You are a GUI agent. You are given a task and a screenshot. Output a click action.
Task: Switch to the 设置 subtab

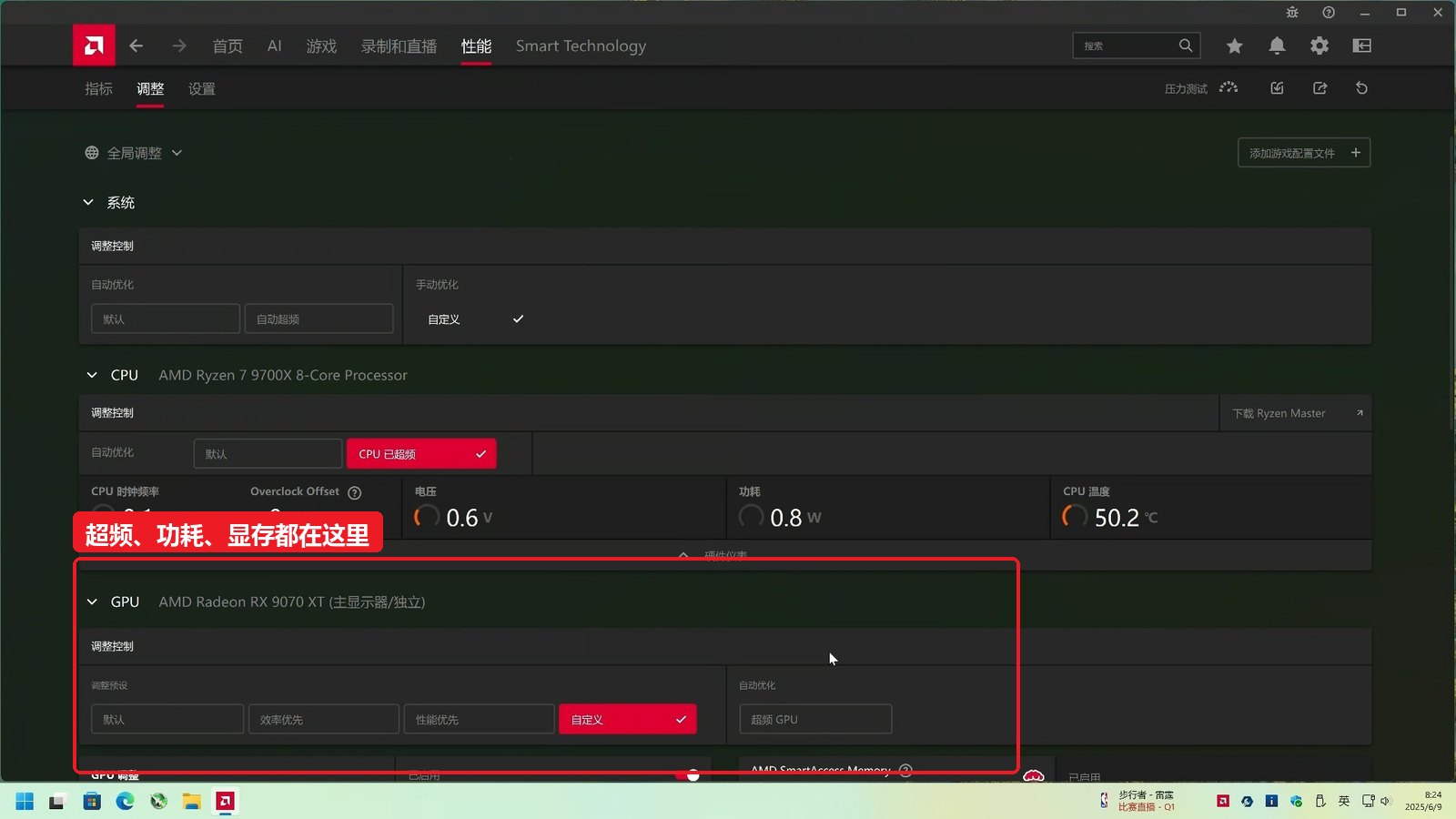point(202,88)
